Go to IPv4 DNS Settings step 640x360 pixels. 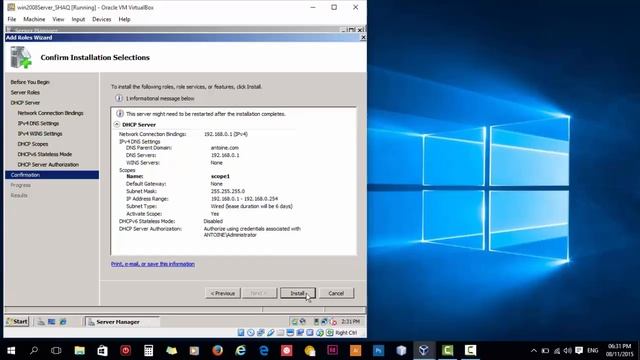click(x=38, y=123)
